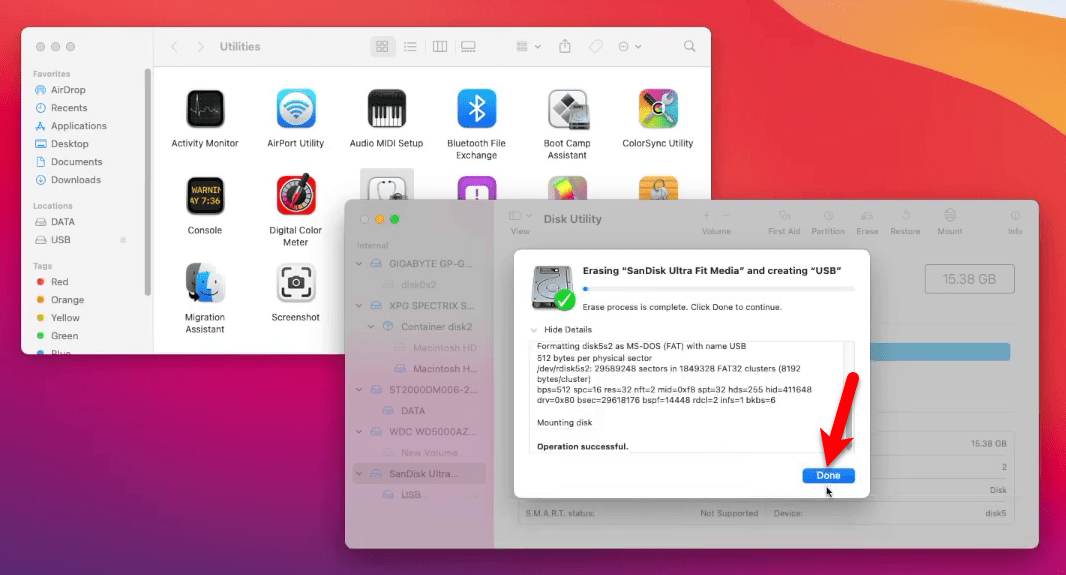The image size is (1066, 575).
Task: Click First Aid in Disk Utility toolbar
Action: 784,222
